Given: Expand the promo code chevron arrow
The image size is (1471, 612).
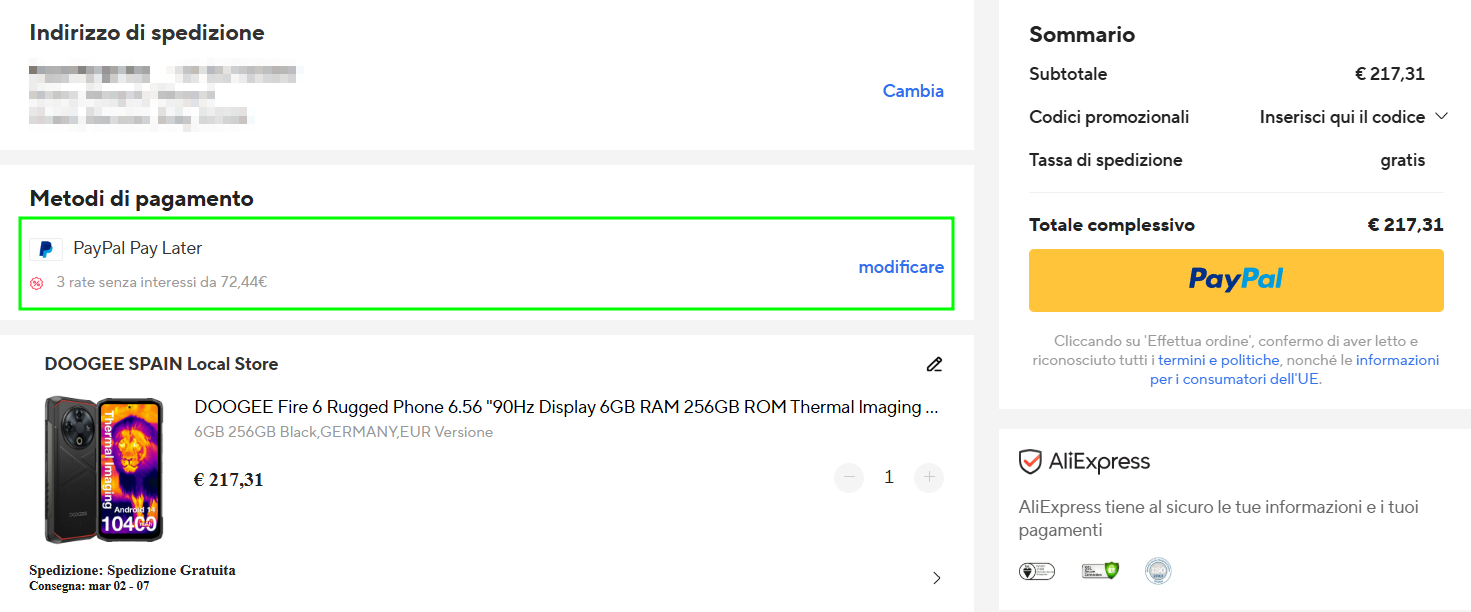Looking at the screenshot, I should point(1441,116).
